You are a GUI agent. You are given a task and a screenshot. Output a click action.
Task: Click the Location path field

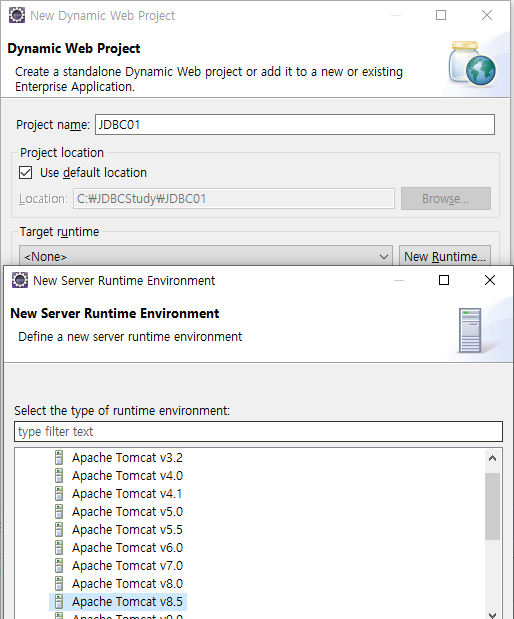[x=234, y=199]
